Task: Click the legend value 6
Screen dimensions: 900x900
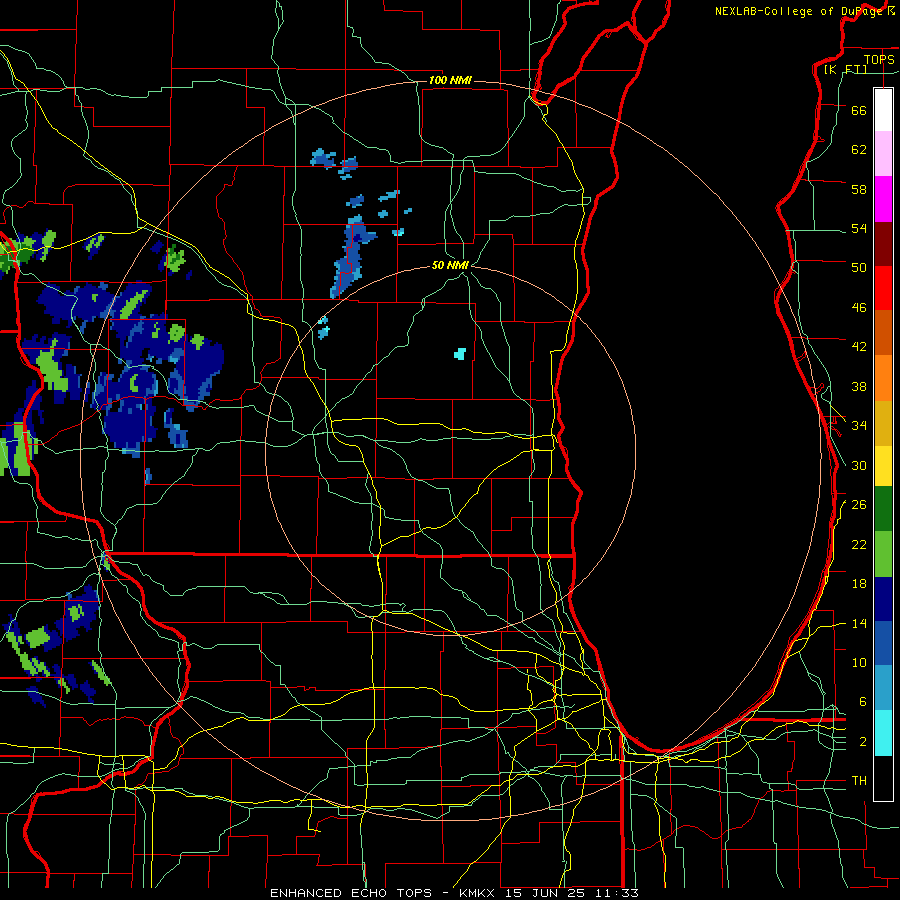Action: [x=862, y=701]
